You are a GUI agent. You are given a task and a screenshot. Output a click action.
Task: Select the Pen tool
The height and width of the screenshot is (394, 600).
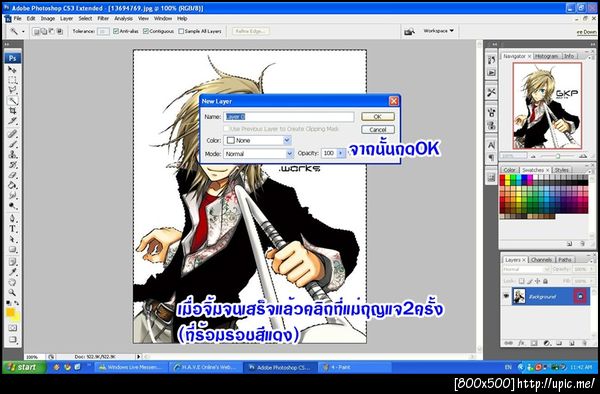pos(12,218)
